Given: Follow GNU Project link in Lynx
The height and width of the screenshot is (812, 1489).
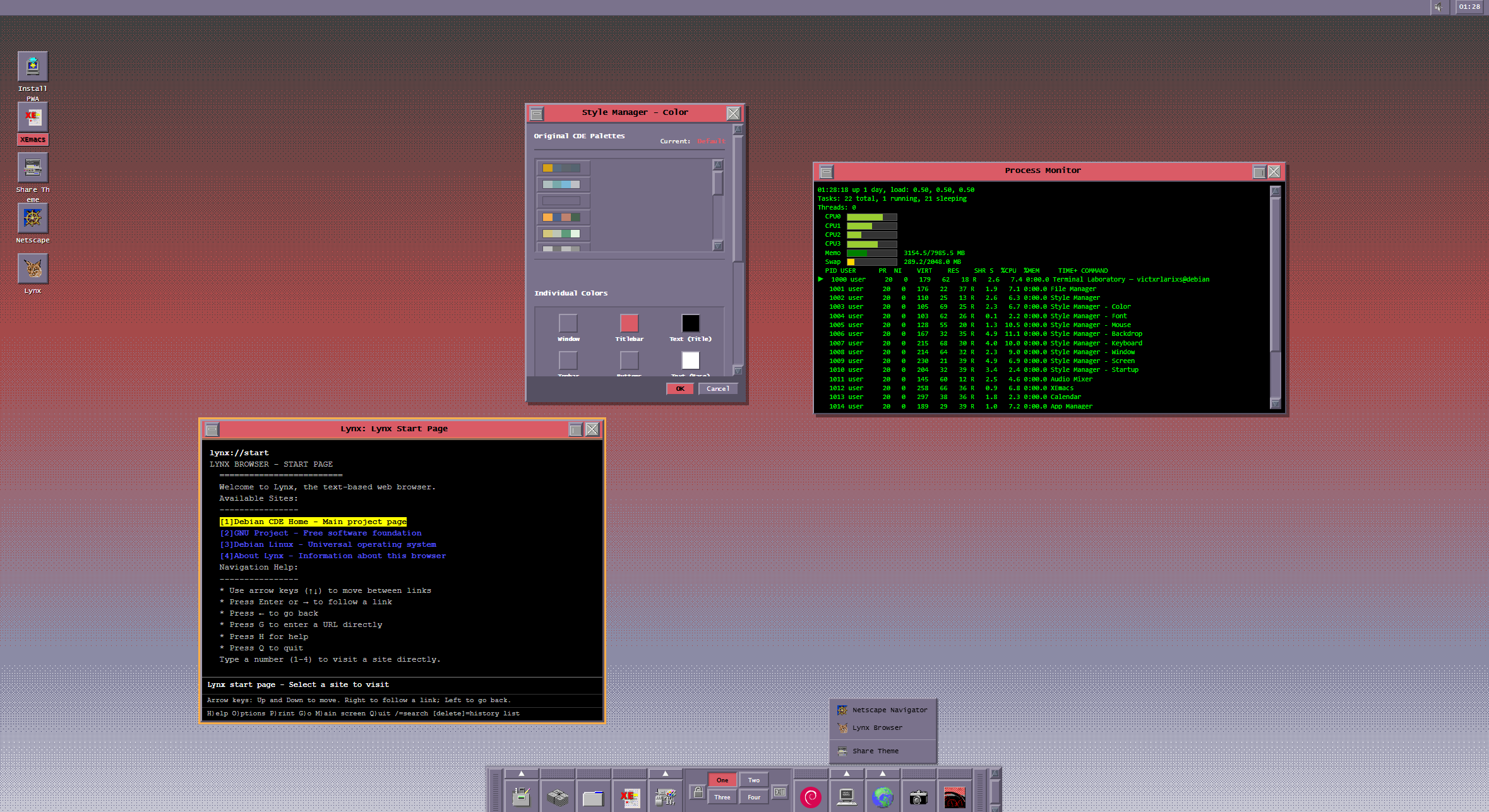Looking at the screenshot, I should point(320,534).
